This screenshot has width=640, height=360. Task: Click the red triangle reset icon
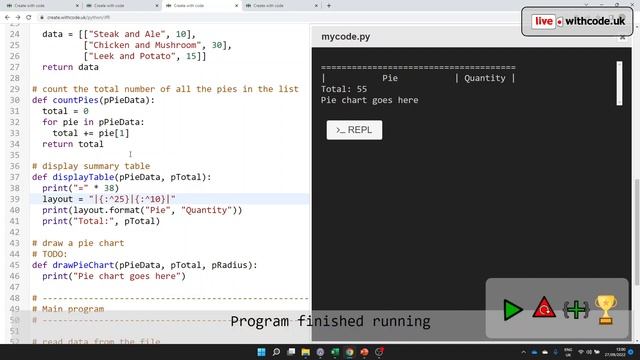coord(544,308)
